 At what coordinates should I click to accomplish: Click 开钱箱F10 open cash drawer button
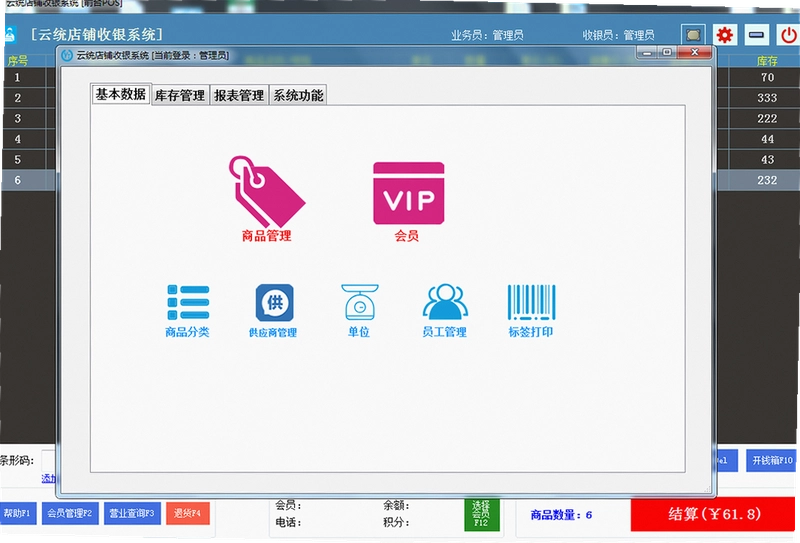[x=772, y=460]
